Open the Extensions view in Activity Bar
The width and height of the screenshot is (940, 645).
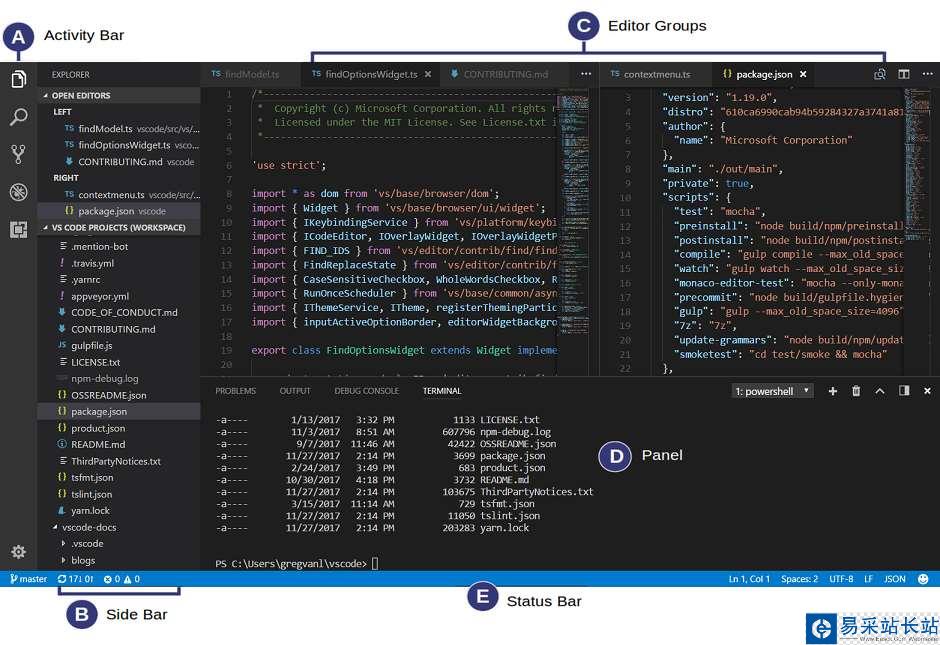(19, 230)
